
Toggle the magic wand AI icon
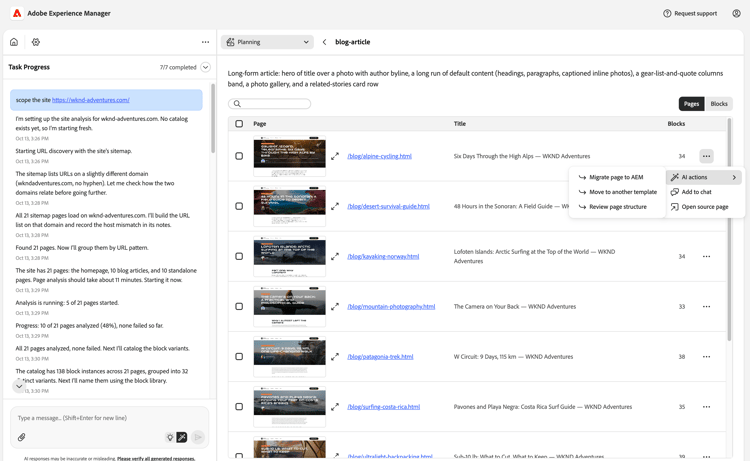(x=182, y=437)
